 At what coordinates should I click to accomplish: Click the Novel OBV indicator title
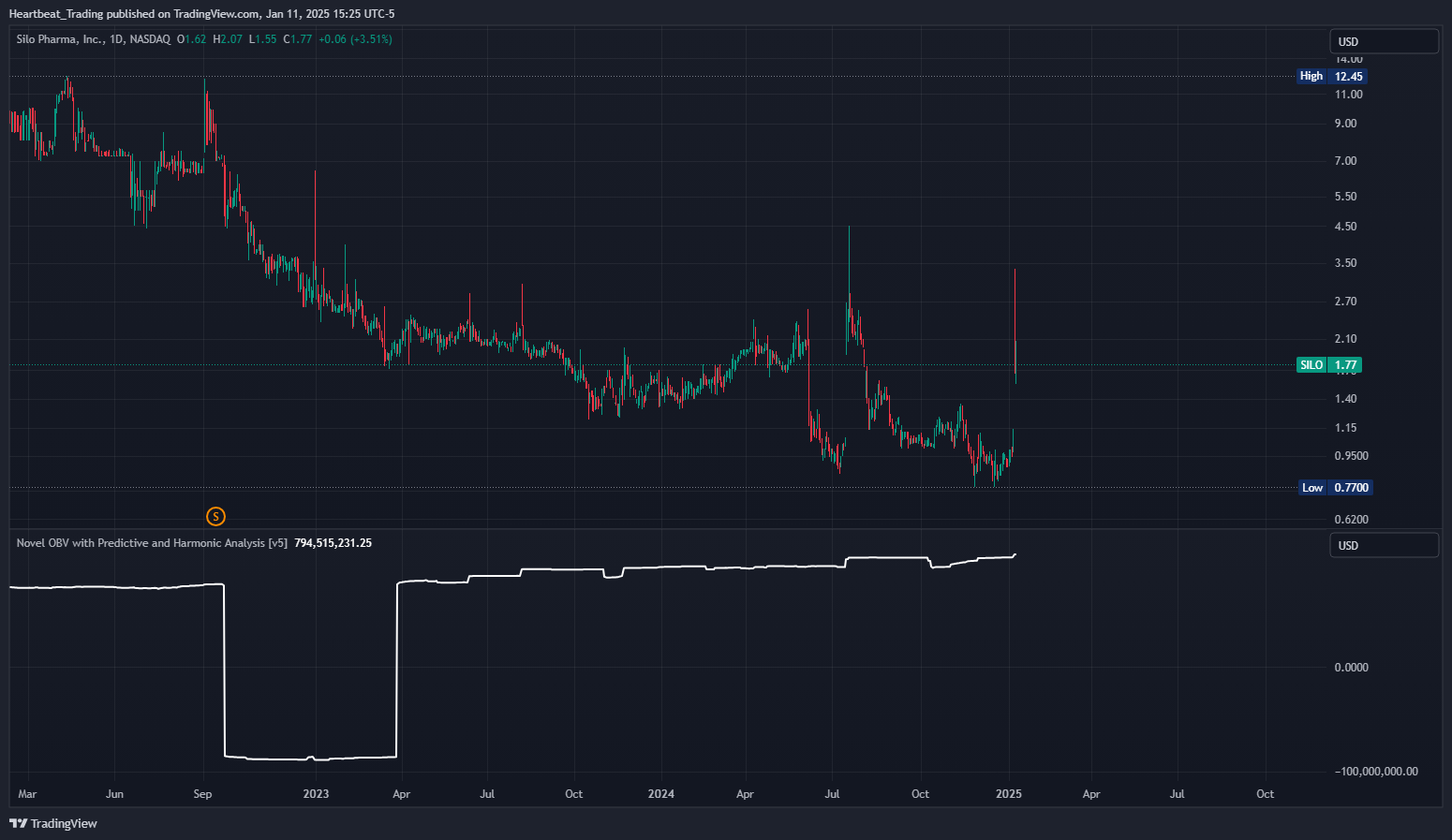click(x=152, y=543)
